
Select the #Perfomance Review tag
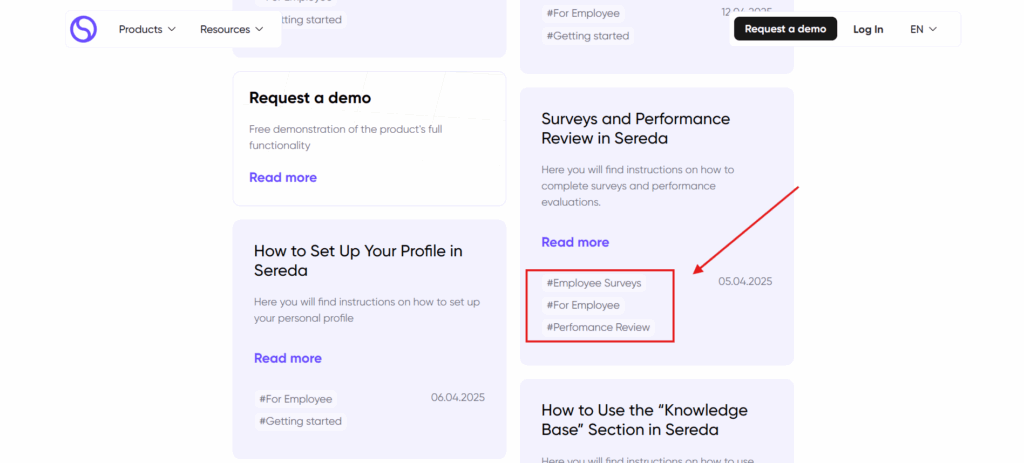coord(598,327)
